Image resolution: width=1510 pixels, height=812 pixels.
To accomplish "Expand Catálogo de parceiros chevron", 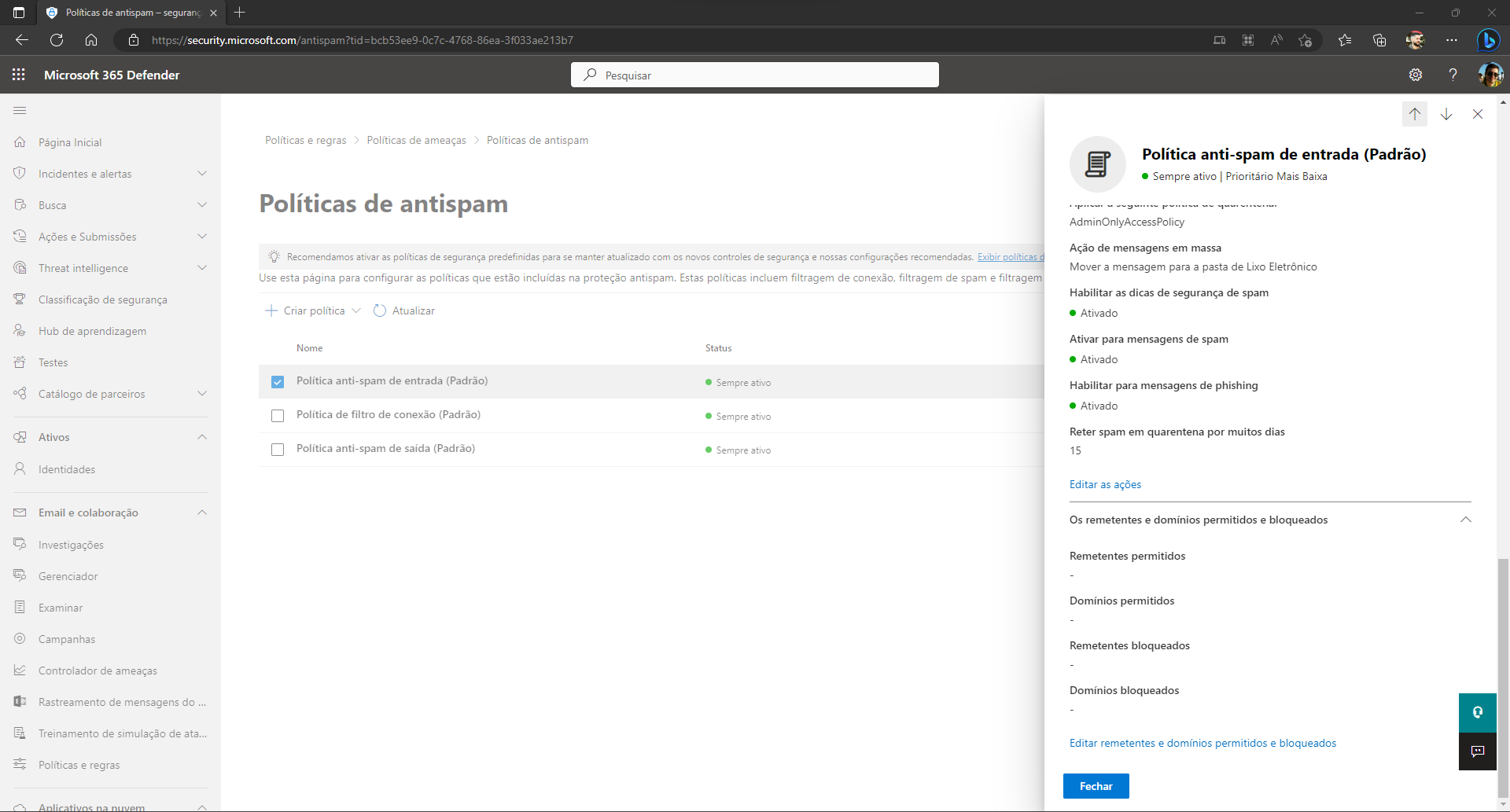I will 202,394.
